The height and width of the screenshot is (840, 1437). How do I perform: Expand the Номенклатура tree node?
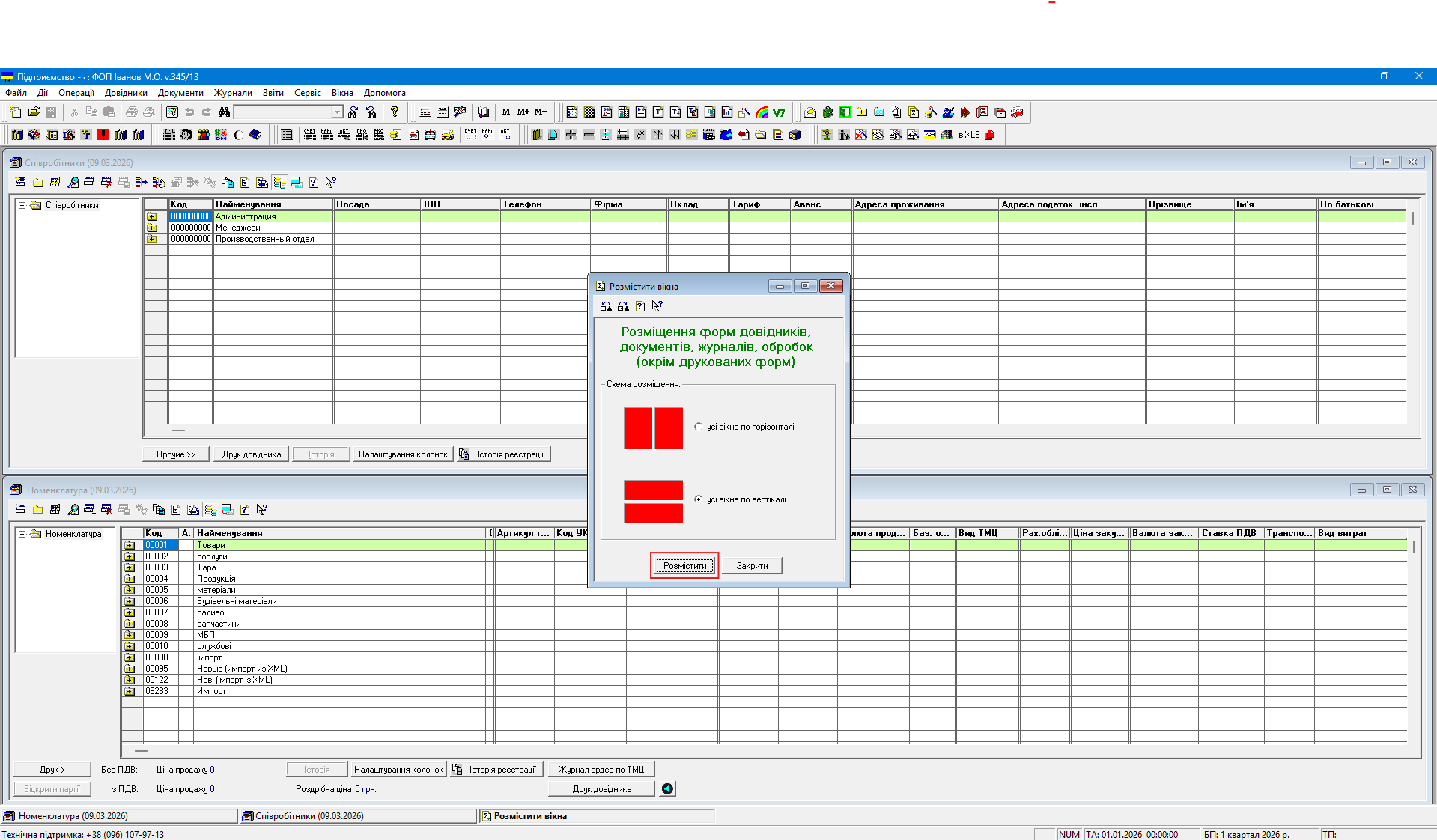(x=22, y=534)
